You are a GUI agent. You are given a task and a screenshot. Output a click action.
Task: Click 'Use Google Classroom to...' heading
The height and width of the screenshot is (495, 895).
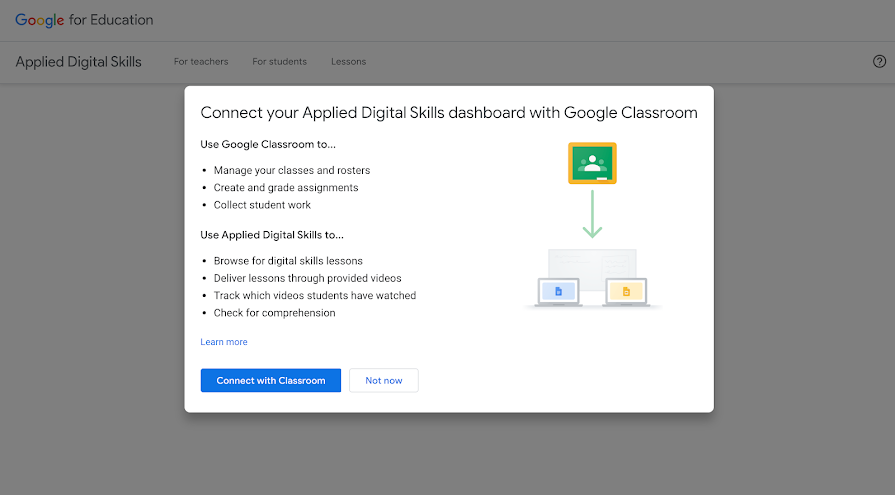[268, 144]
